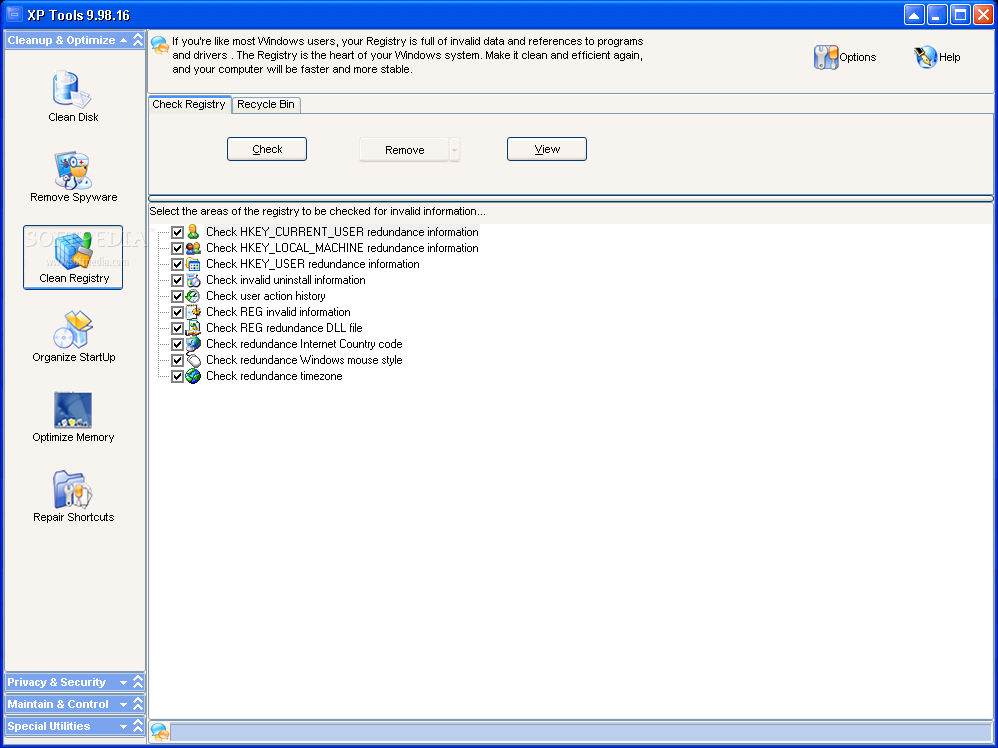Viewport: 998px width, 748px height.
Task: Click the Windows mouse style icon
Action: tap(193, 360)
